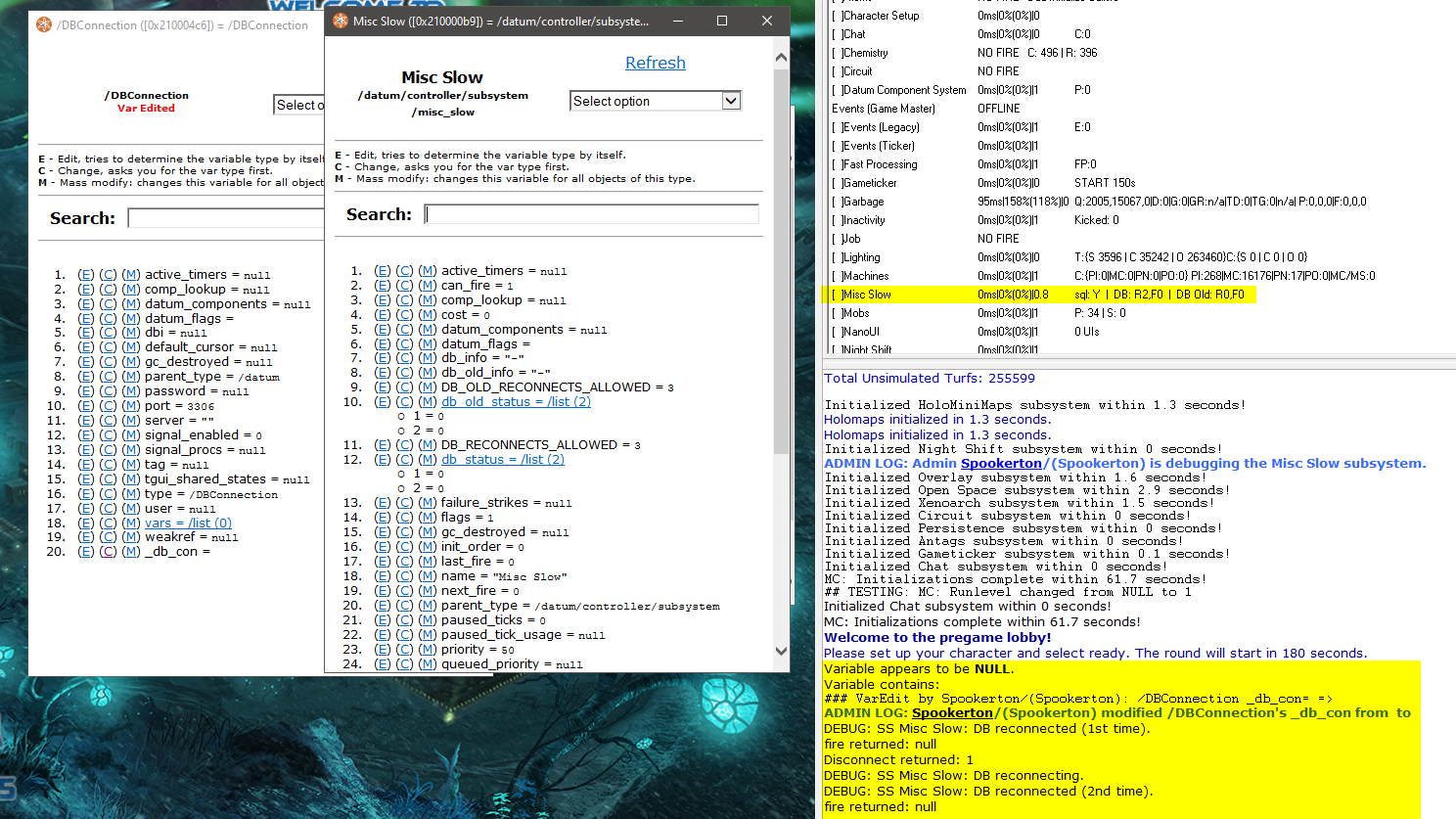Viewport: 1456px width, 819px height.
Task: Click (C) link for server in DBConnection
Action: click(x=108, y=421)
